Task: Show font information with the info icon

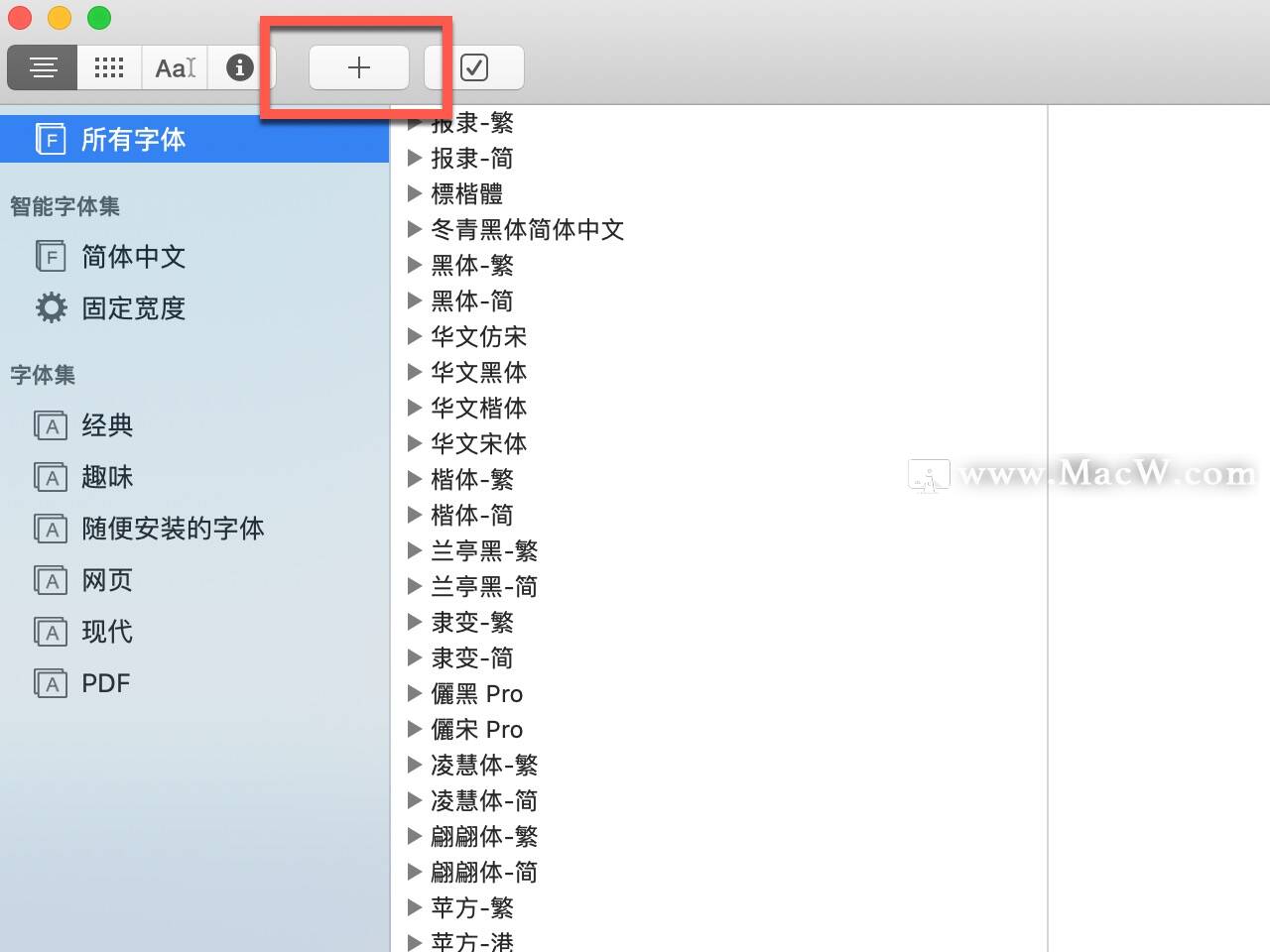Action: point(238,67)
